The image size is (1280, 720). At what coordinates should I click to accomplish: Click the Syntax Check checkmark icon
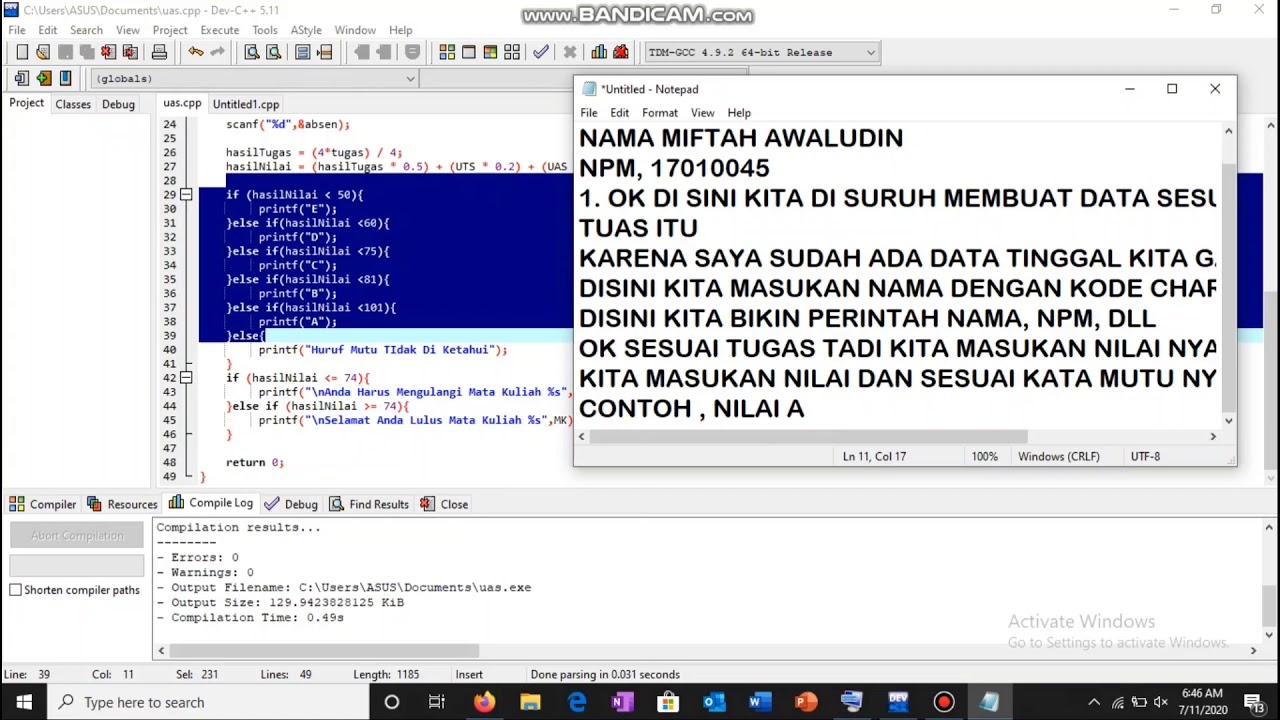[541, 52]
